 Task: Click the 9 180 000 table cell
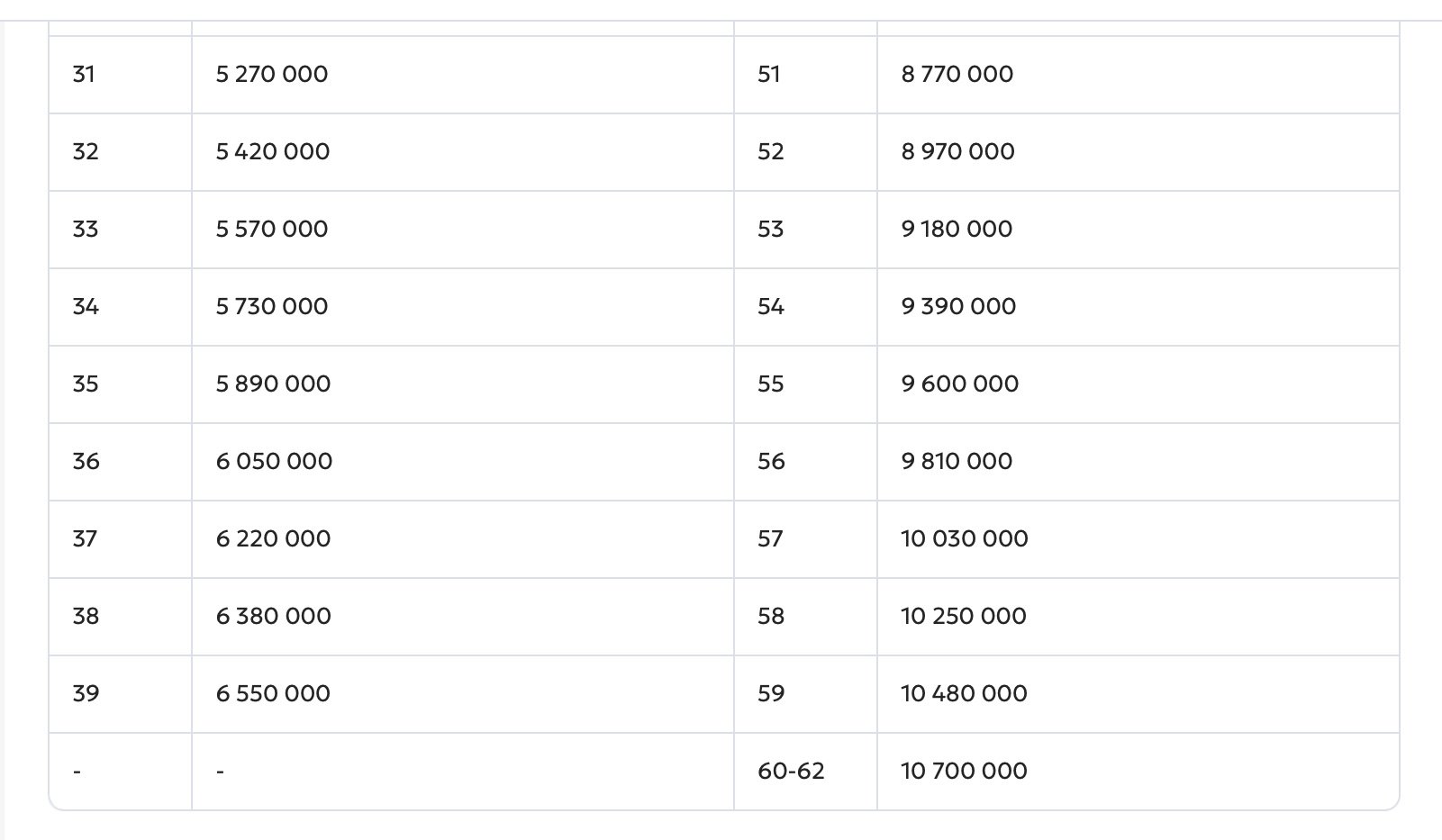click(957, 229)
